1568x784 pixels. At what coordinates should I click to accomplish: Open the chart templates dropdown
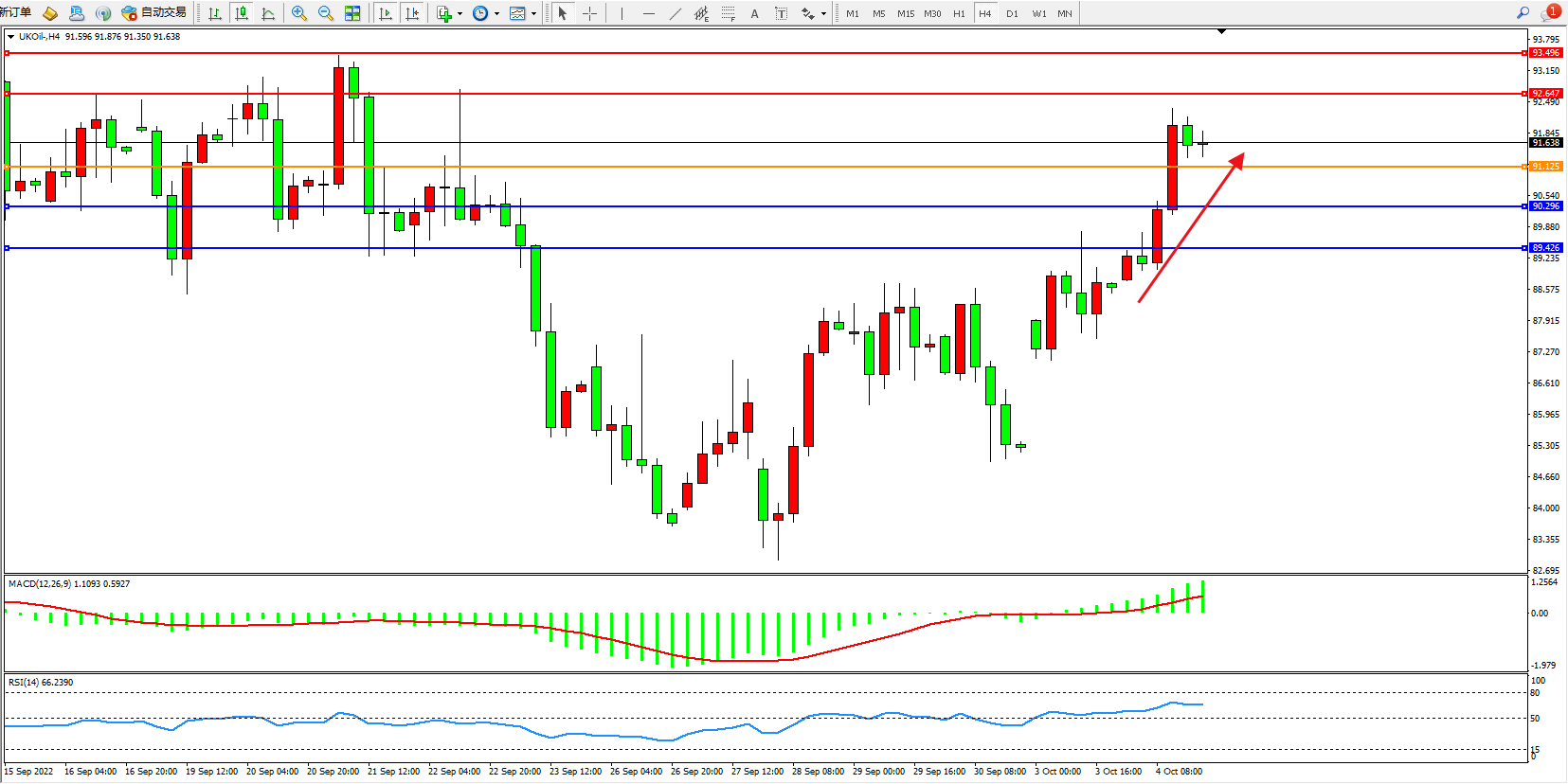point(533,13)
